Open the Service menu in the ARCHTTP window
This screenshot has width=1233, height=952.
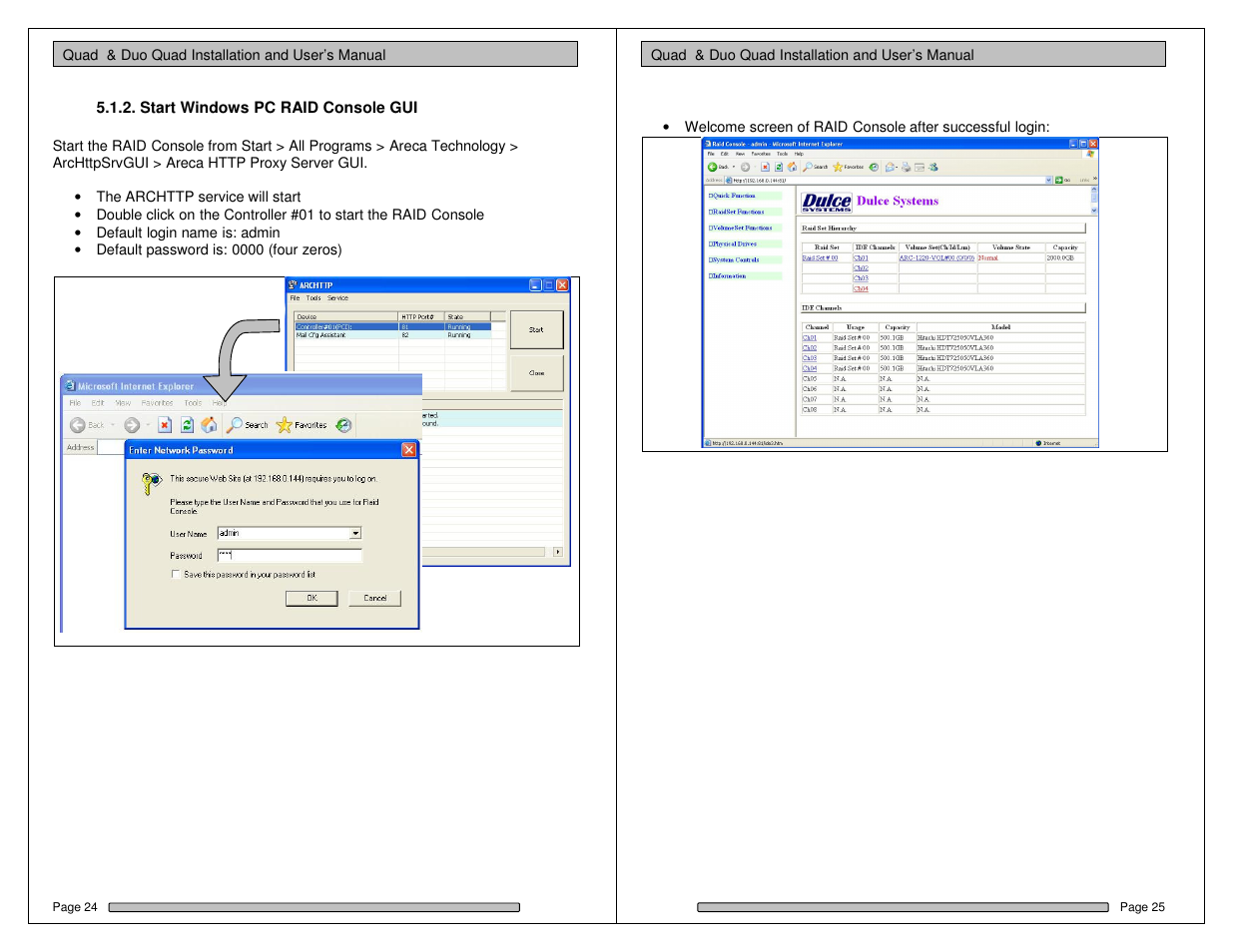(x=338, y=298)
